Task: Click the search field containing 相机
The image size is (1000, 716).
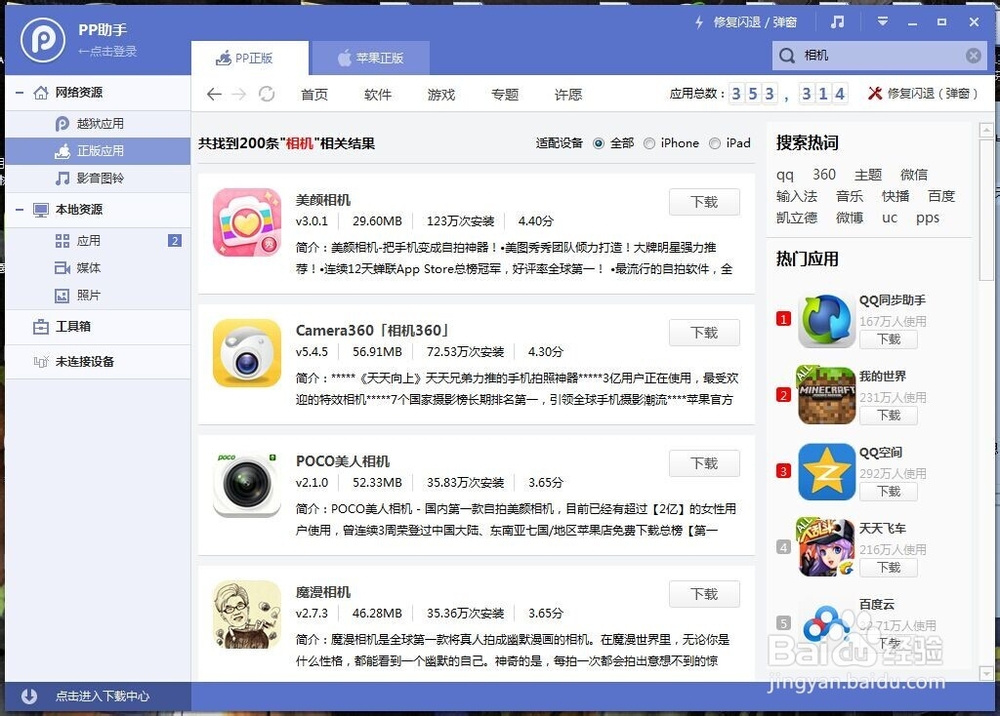Action: tap(880, 55)
